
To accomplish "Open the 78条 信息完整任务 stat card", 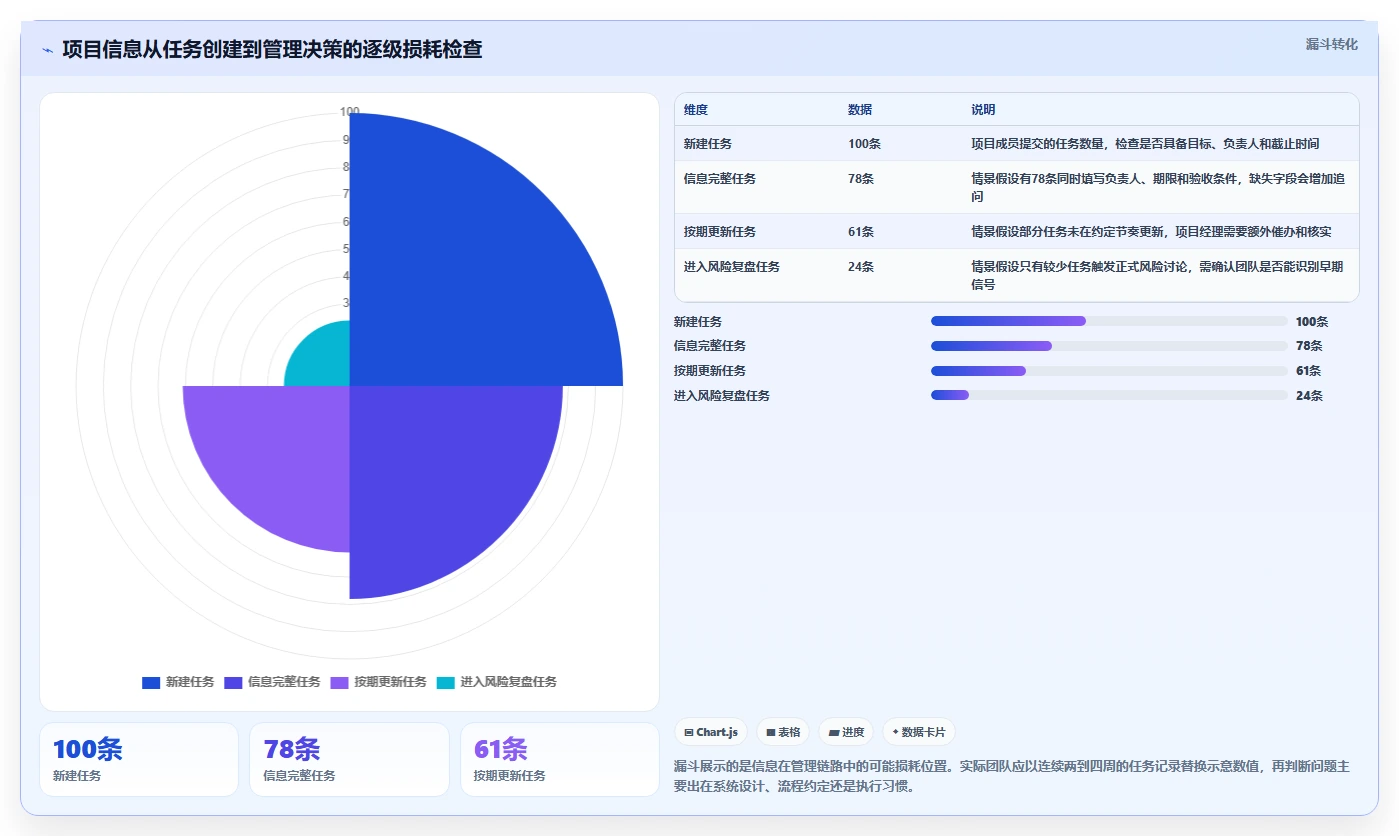I will [349, 760].
